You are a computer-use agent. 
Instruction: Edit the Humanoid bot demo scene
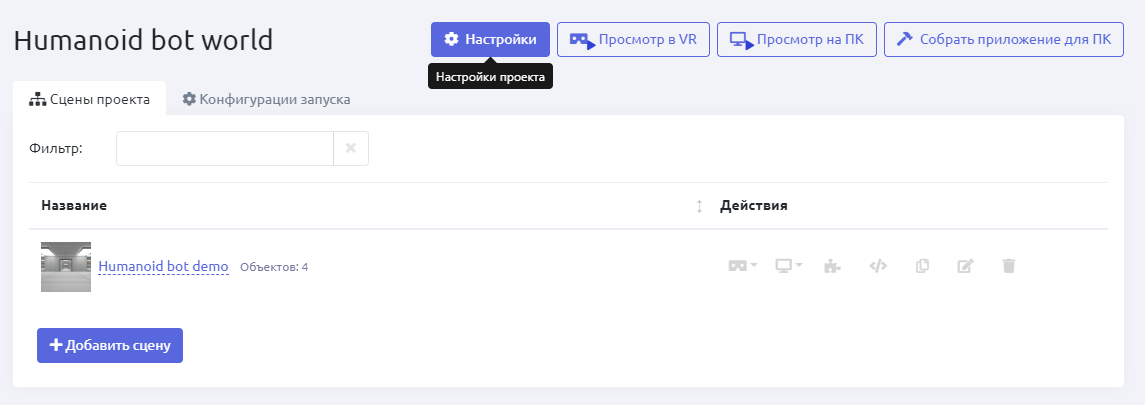pyautogui.click(x=965, y=266)
